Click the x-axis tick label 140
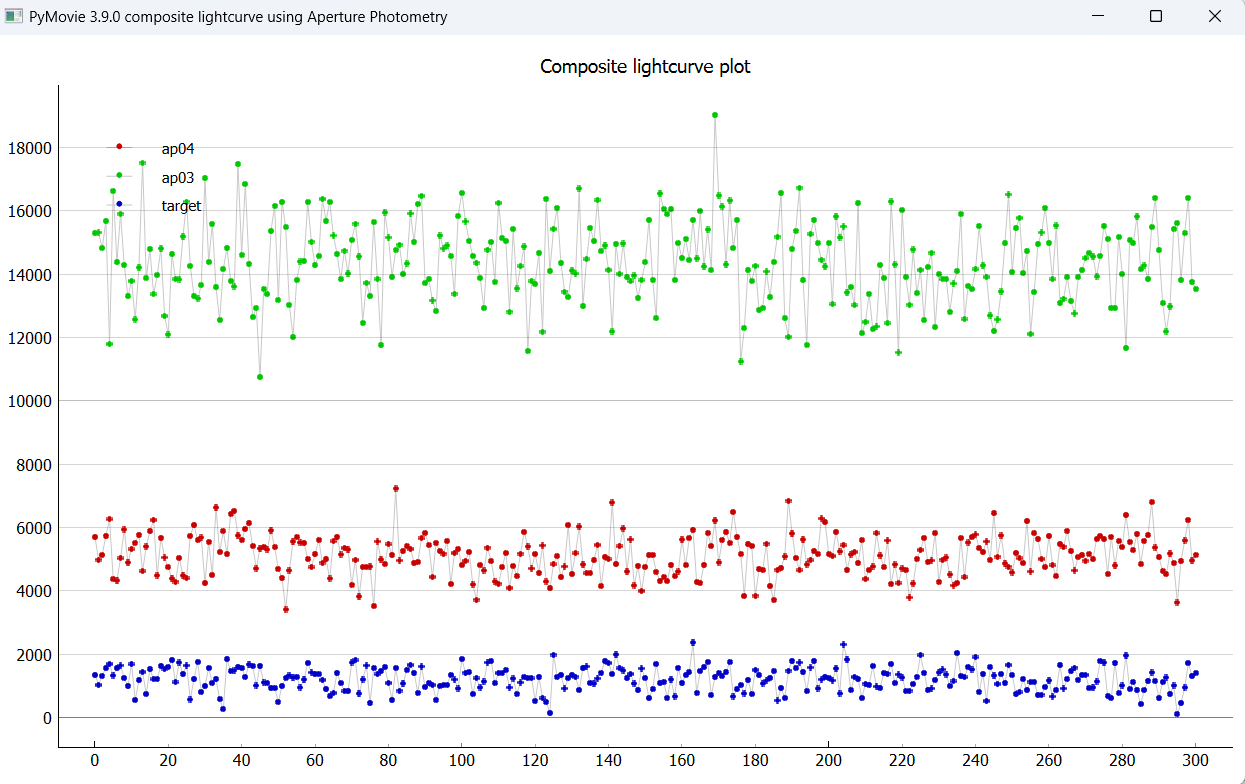The height and width of the screenshot is (784, 1245). (608, 759)
